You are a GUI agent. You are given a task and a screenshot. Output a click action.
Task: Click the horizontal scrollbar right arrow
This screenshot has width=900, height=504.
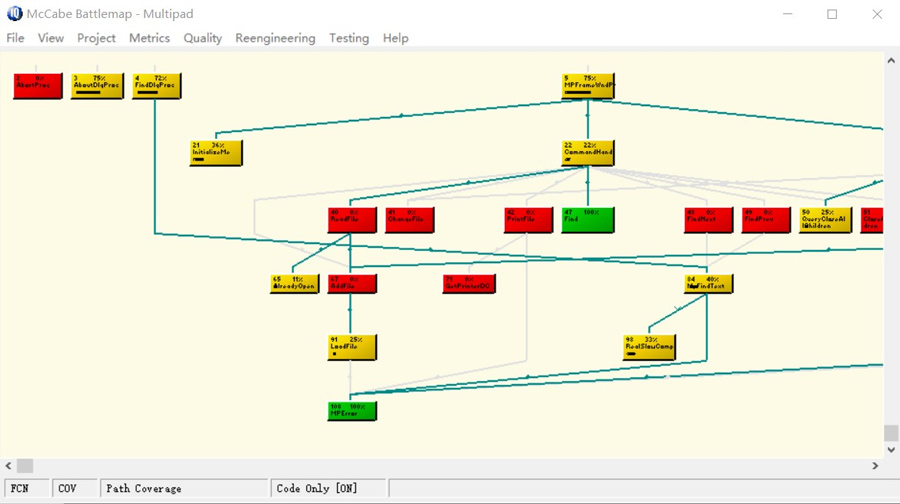tap(875, 466)
